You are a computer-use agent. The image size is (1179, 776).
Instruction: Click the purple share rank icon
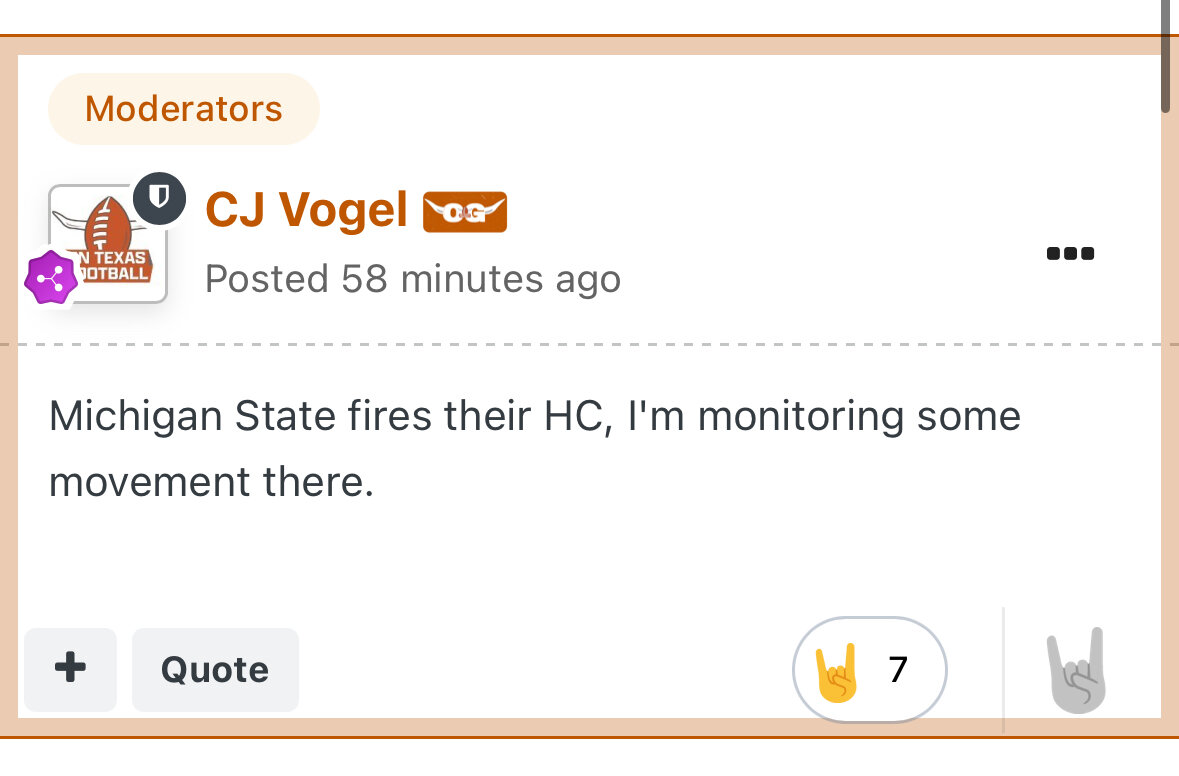pyautogui.click(x=50, y=280)
